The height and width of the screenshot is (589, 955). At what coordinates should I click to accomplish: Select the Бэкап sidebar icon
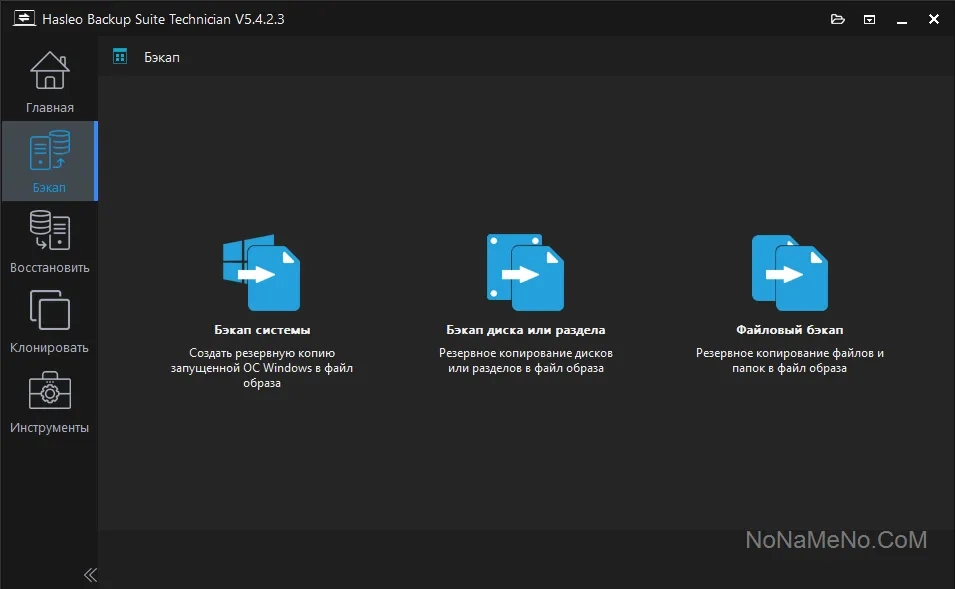[x=49, y=150]
